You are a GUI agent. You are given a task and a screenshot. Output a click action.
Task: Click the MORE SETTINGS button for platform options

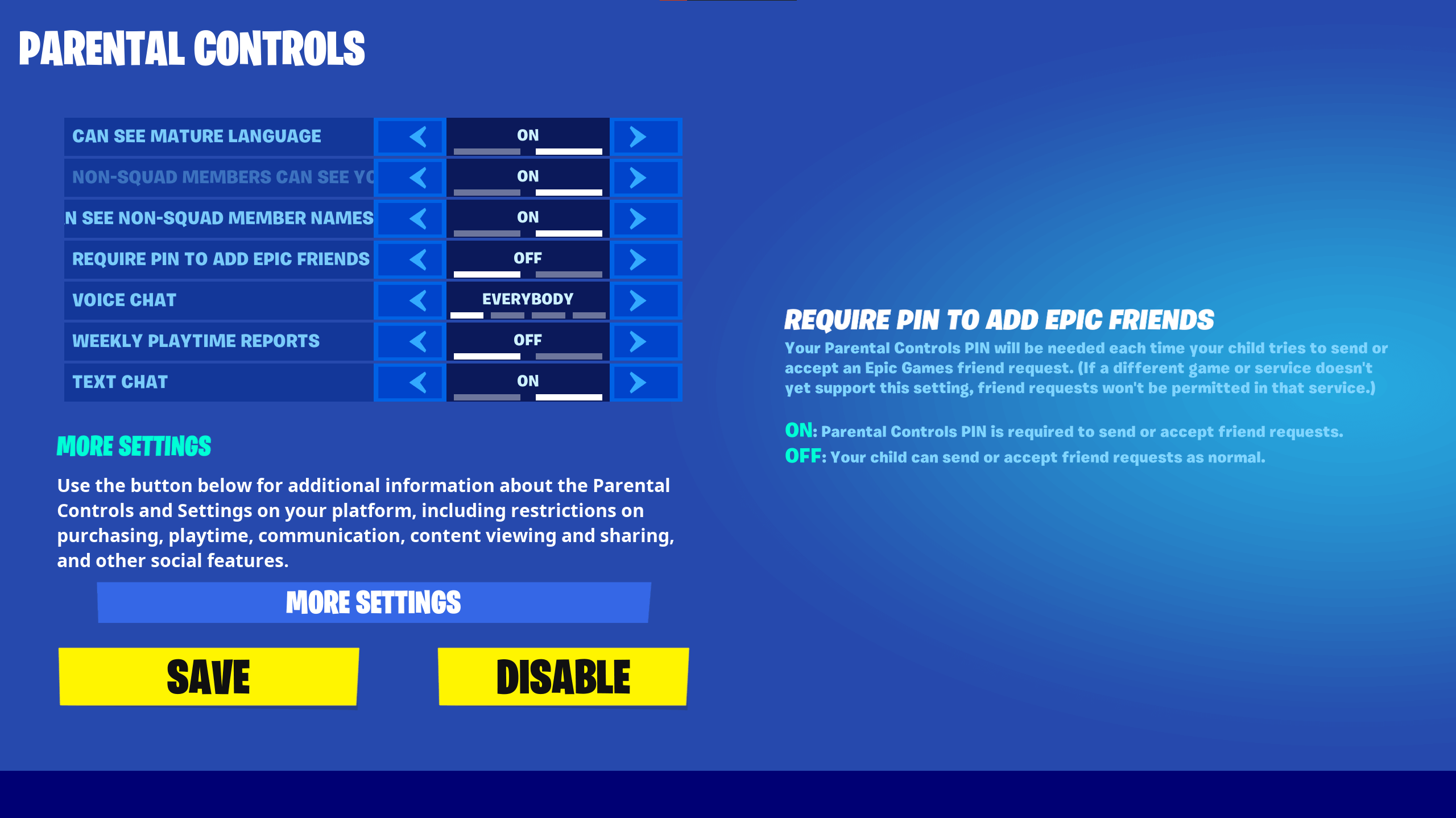pos(373,602)
